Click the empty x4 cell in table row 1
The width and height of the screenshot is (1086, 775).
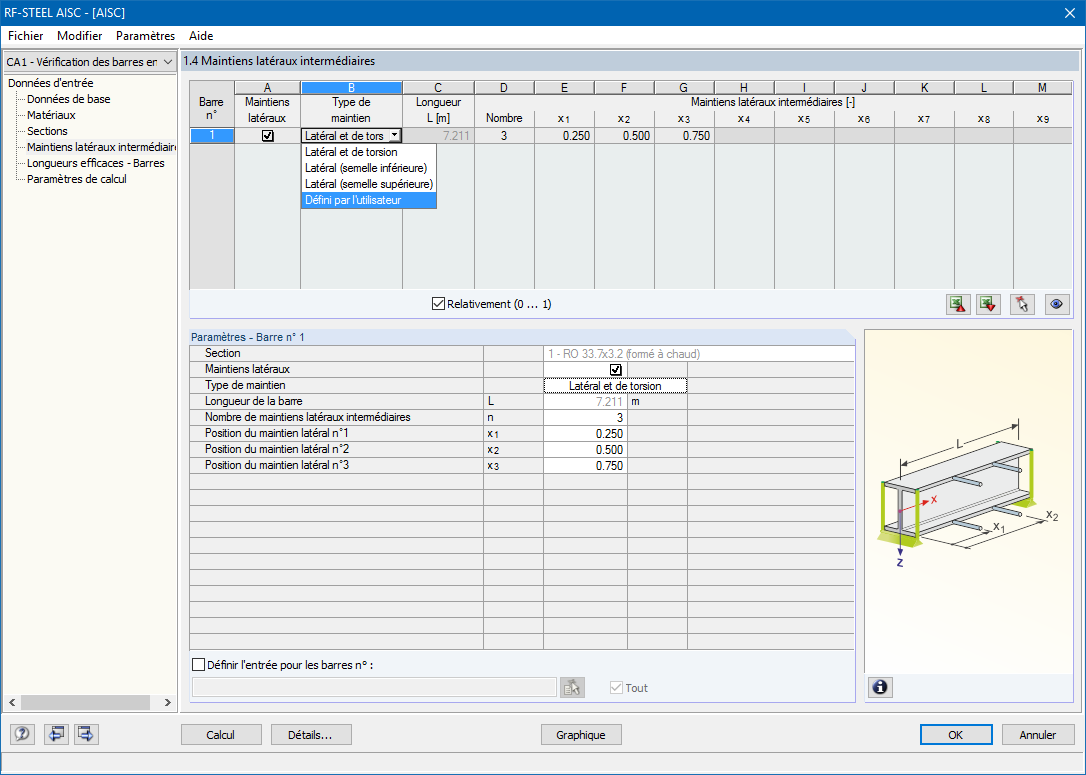[x=744, y=136]
